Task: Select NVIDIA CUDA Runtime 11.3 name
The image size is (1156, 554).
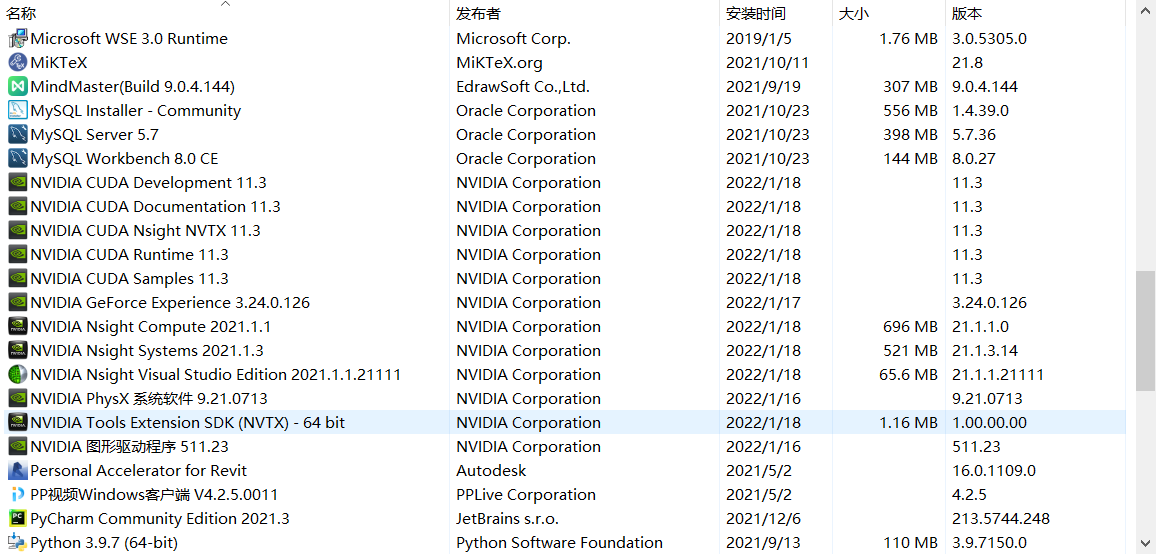Action: pyautogui.click(x=129, y=255)
